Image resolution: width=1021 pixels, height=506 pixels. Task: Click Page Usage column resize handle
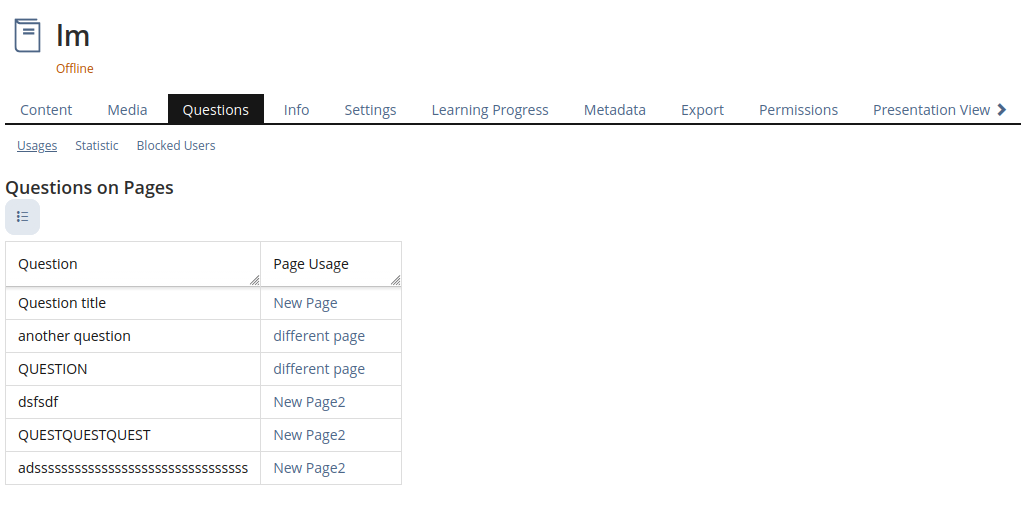395,281
